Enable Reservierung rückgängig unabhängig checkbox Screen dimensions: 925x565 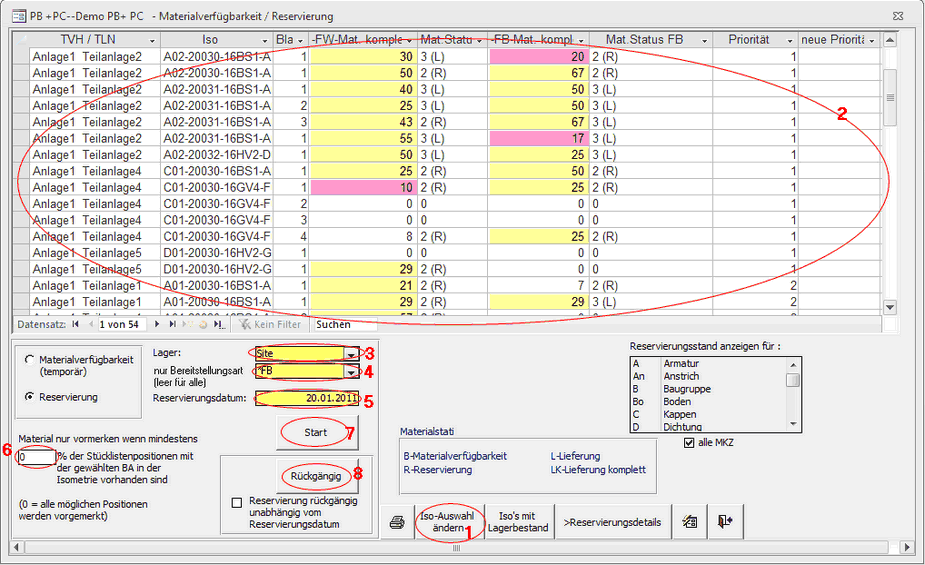coord(236,502)
